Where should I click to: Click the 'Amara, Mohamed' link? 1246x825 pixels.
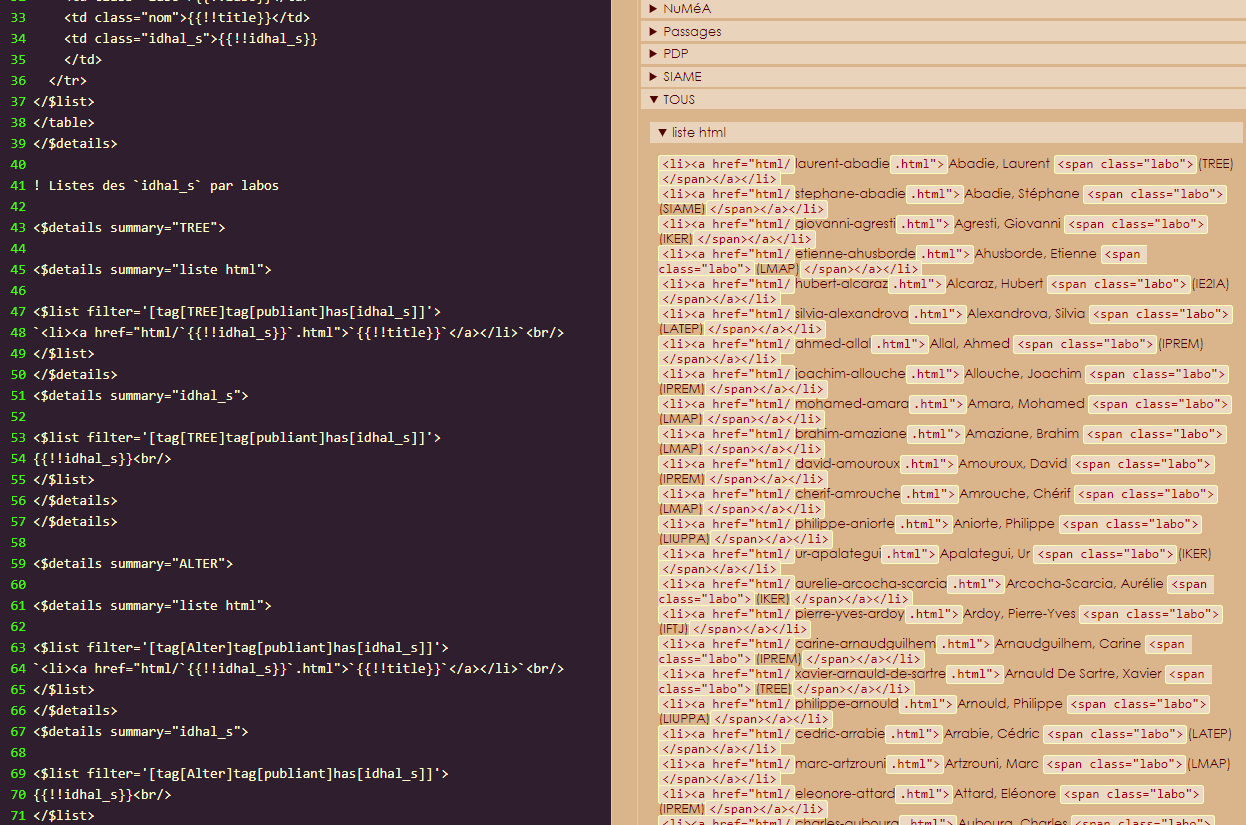click(1025, 404)
